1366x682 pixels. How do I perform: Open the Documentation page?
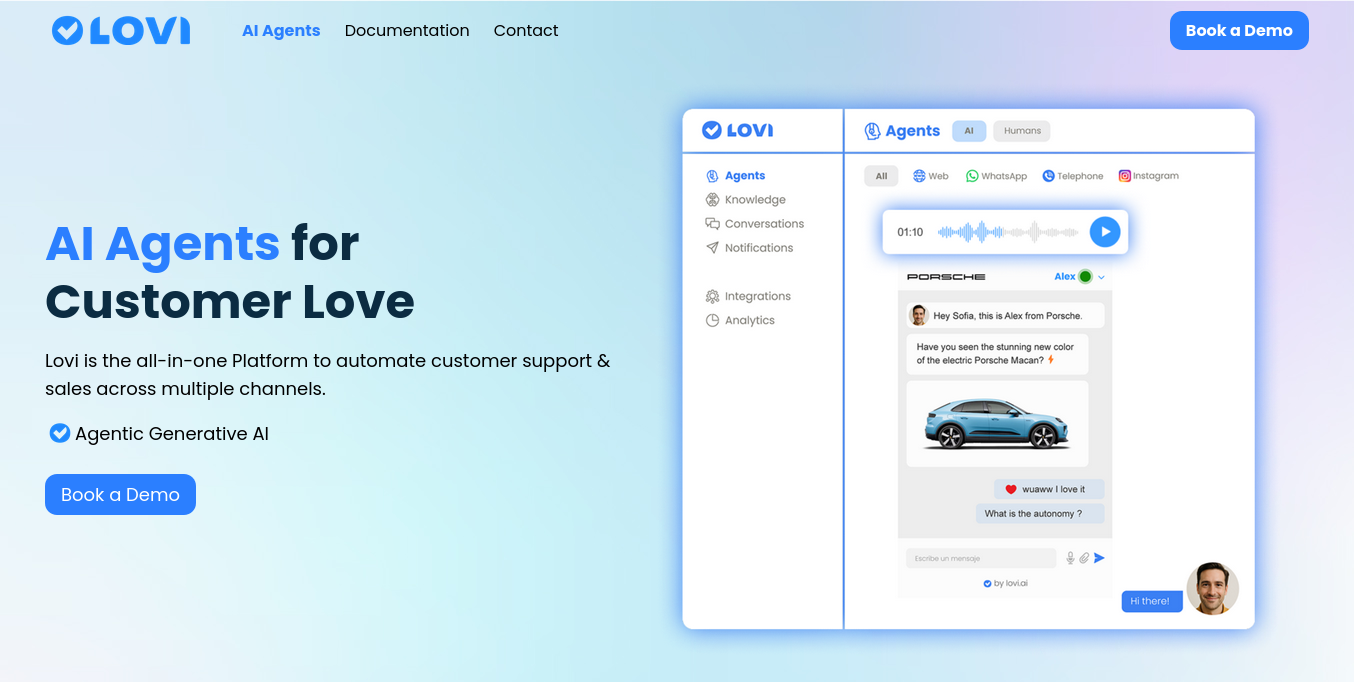[407, 30]
